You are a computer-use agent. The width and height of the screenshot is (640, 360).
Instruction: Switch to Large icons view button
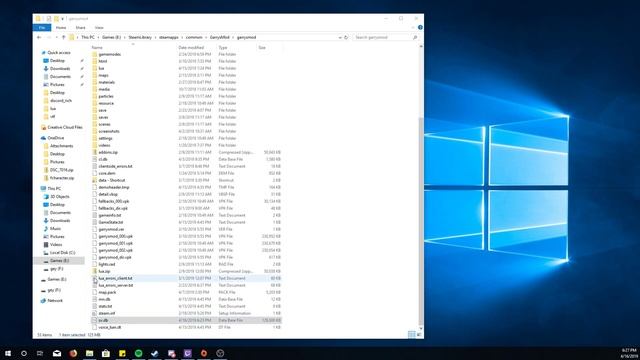419,335
